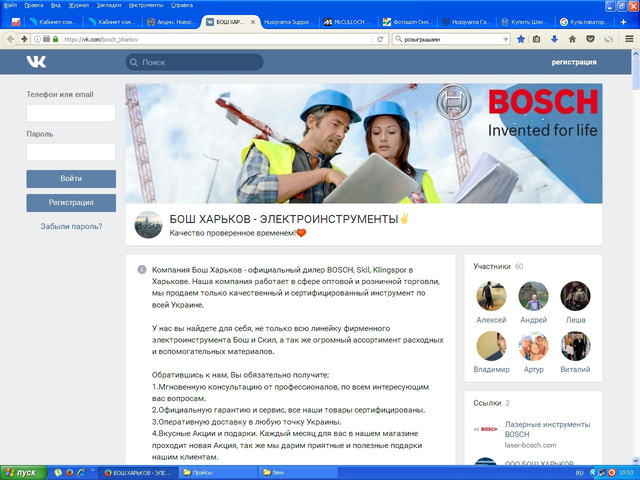The height and width of the screenshot is (480, 640).
Task: Click the browser URL address field
Action: click(216, 39)
